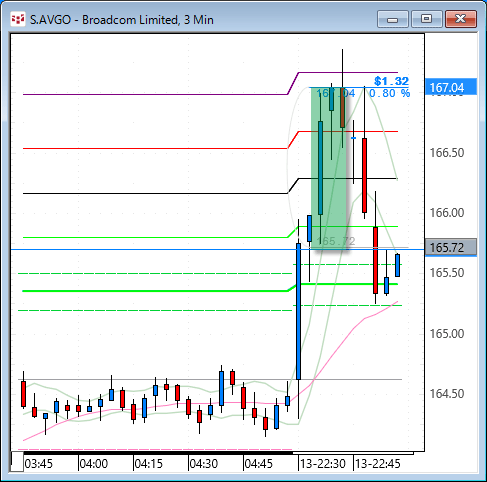Click the CQG chart app icon in title bar
Image resolution: width=487 pixels, height=482 pixels.
[18, 20]
